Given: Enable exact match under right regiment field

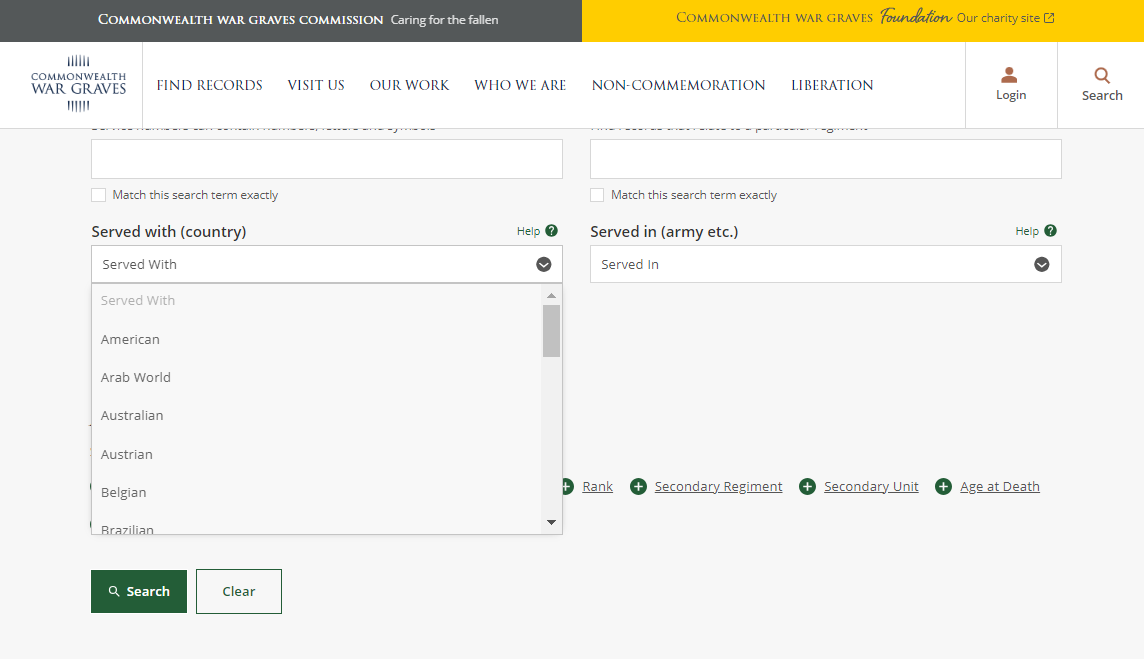Looking at the screenshot, I should point(597,195).
